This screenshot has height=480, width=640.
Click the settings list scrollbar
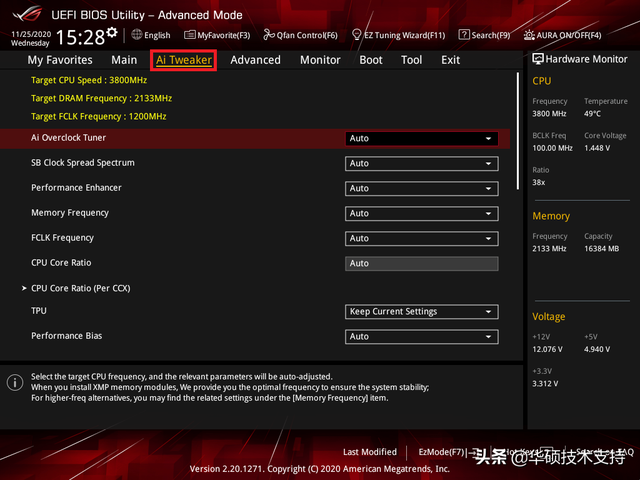point(518,131)
